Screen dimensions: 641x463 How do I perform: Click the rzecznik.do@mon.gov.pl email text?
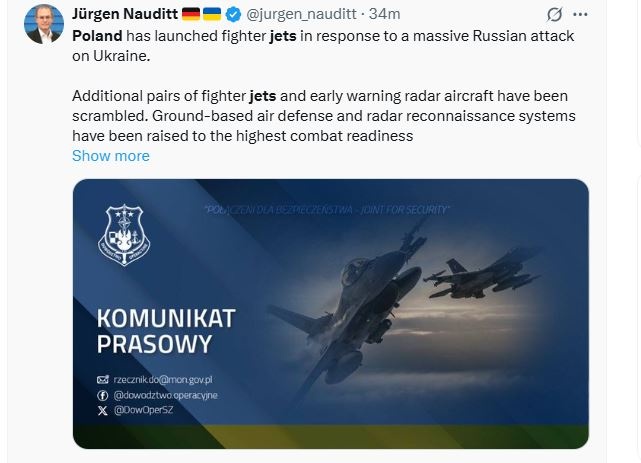163,380
